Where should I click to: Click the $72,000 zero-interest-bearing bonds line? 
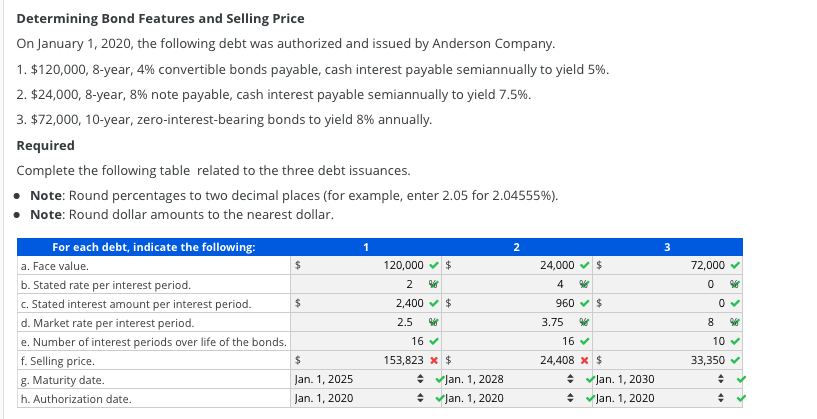(x=225, y=120)
